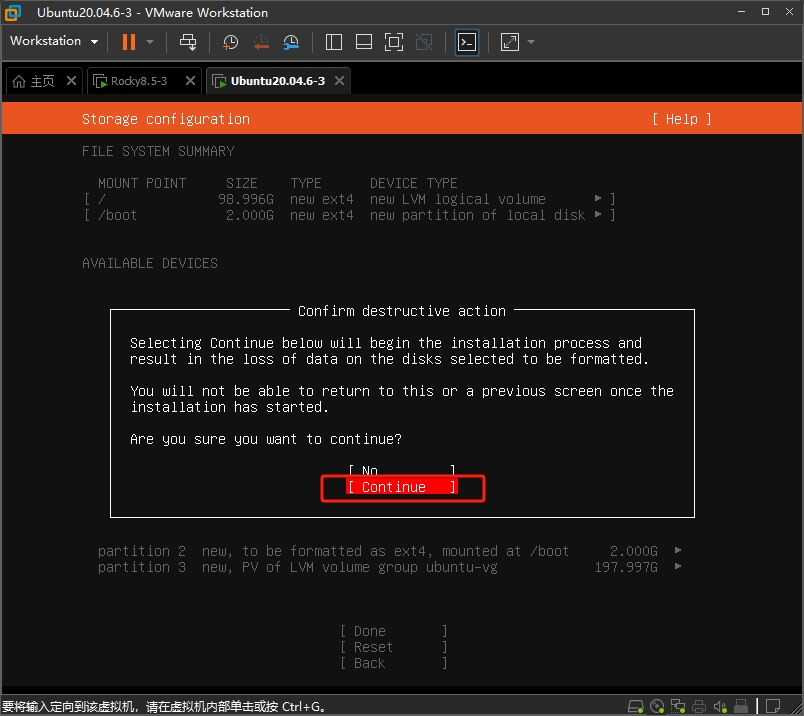Screen dimensions: 804x716
Task: Open the Workstation menu
Action: (x=54, y=41)
